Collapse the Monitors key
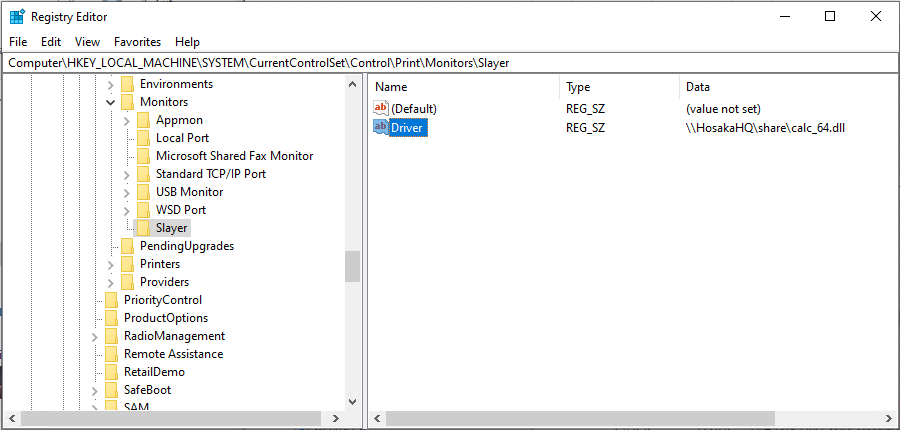The width and height of the screenshot is (900, 430). click(x=111, y=102)
